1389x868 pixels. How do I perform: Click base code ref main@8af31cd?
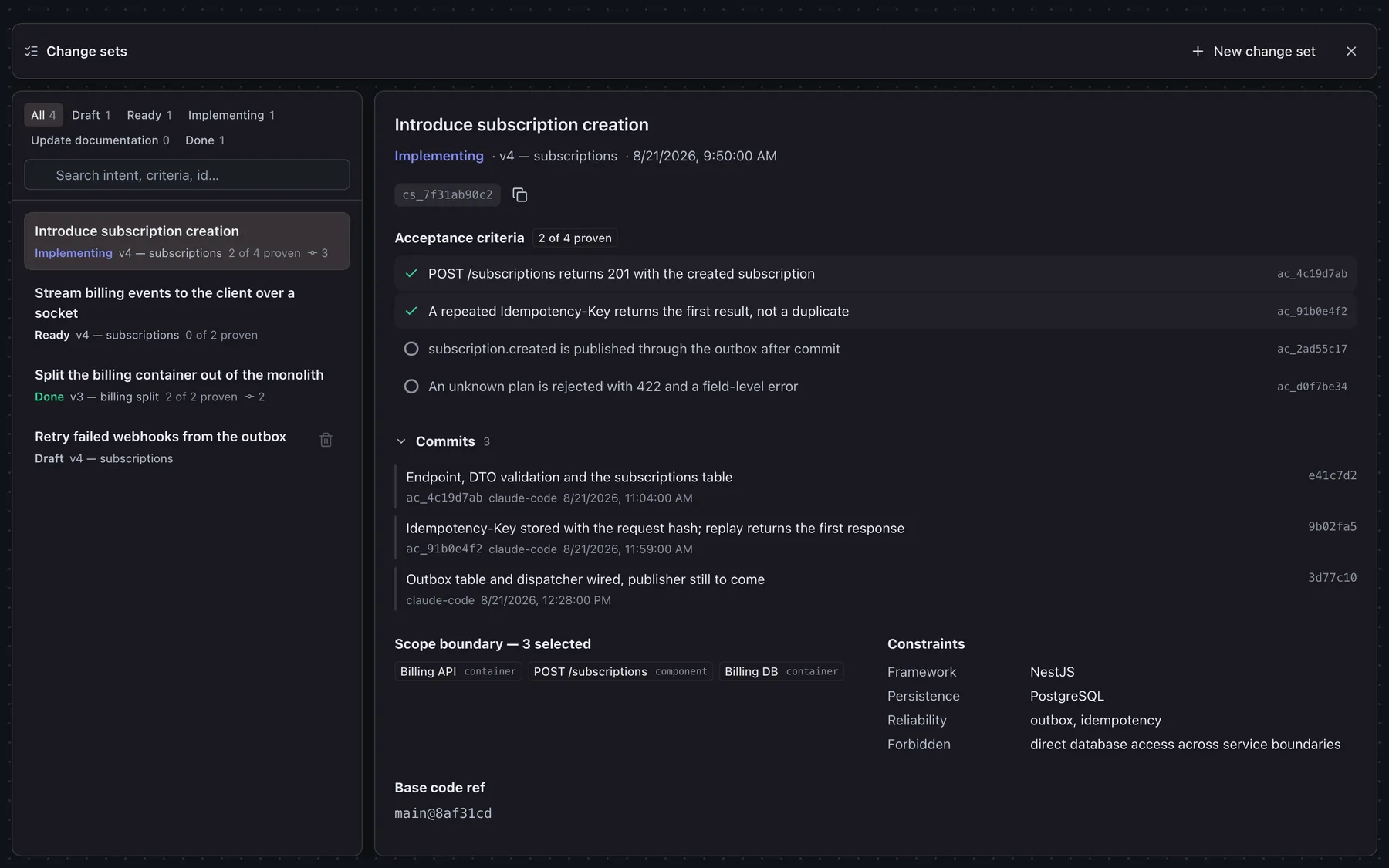443,813
